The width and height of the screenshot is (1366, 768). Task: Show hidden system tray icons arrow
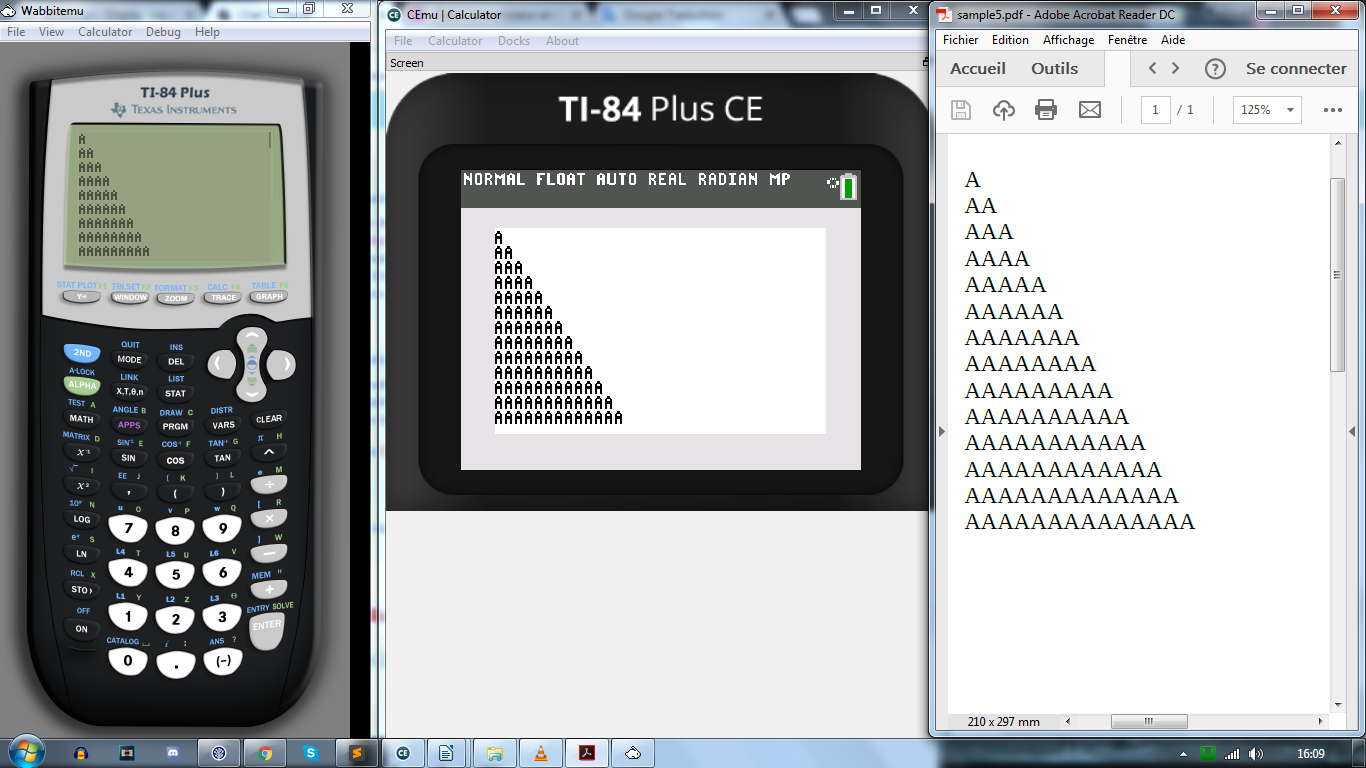[x=1183, y=753]
